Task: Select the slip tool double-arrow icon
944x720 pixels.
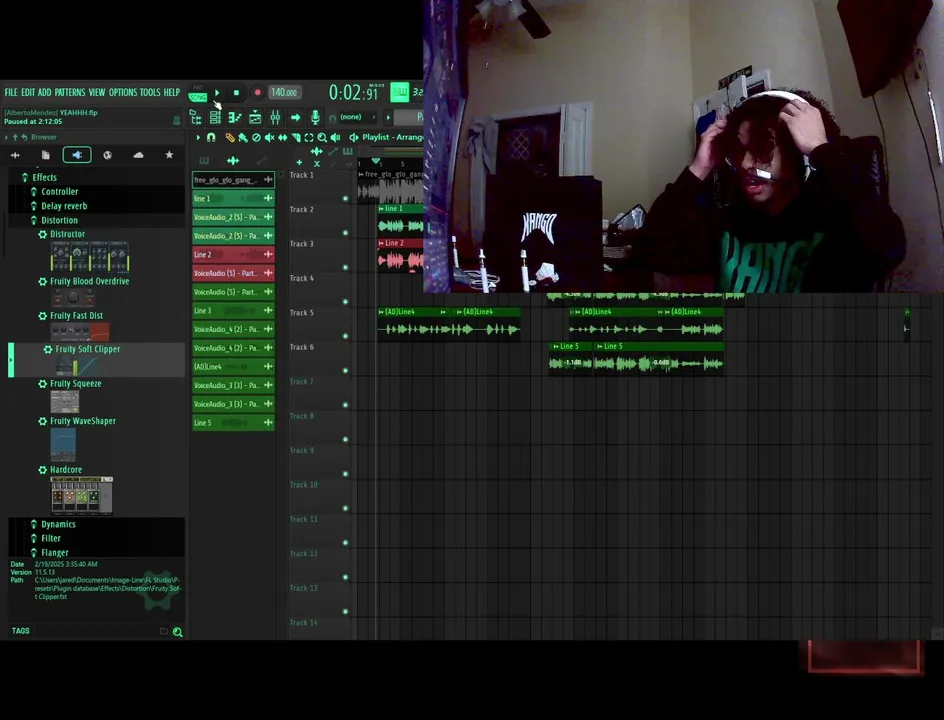Action: (282, 138)
